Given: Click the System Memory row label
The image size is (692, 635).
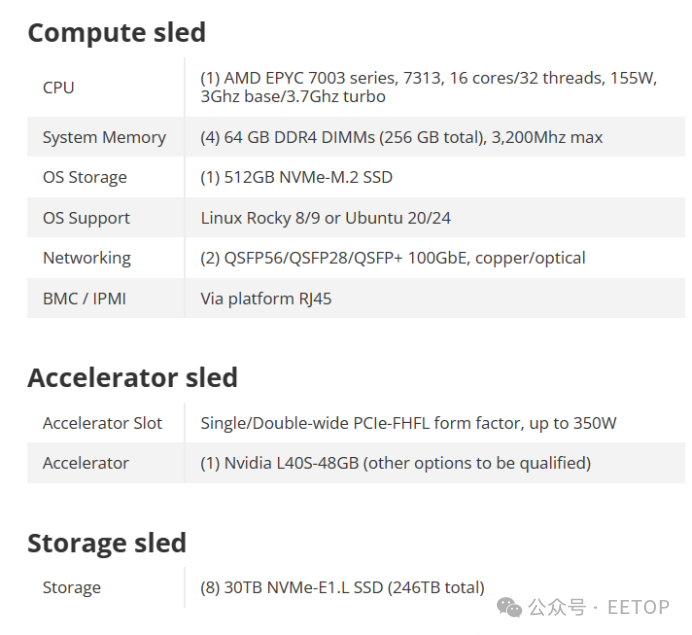Looking at the screenshot, I should (x=104, y=137).
